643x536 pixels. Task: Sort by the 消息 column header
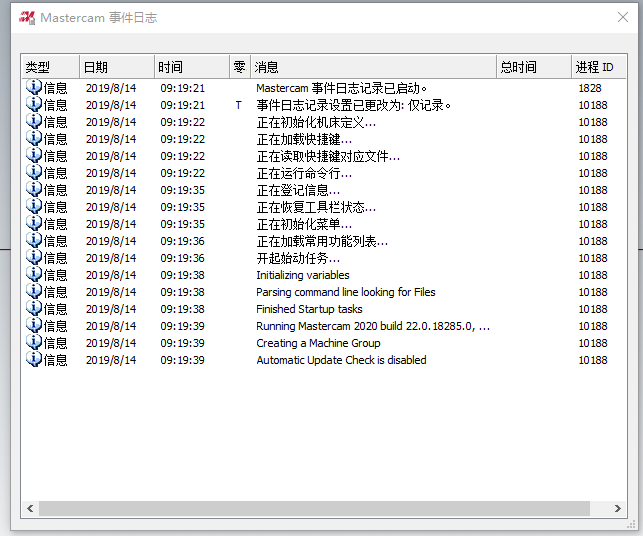374,67
